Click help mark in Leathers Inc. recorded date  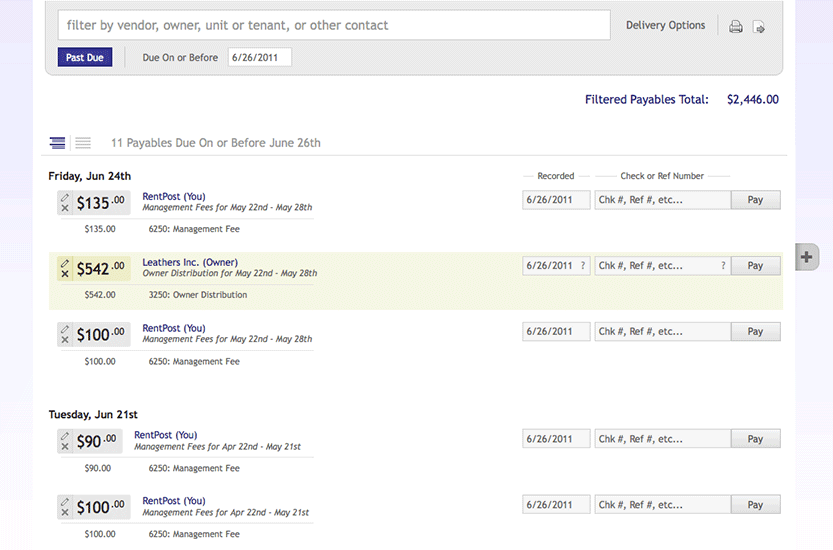pos(583,266)
